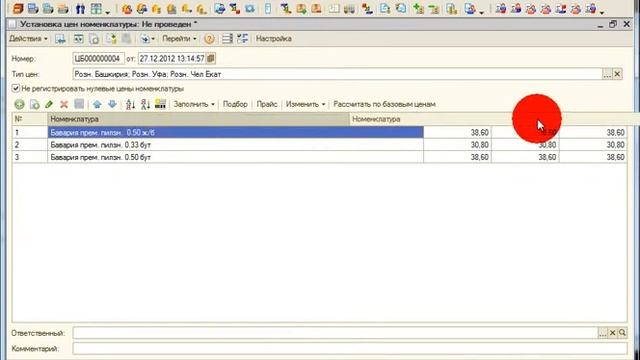
Task: Click the Прайс button
Action: (267, 104)
